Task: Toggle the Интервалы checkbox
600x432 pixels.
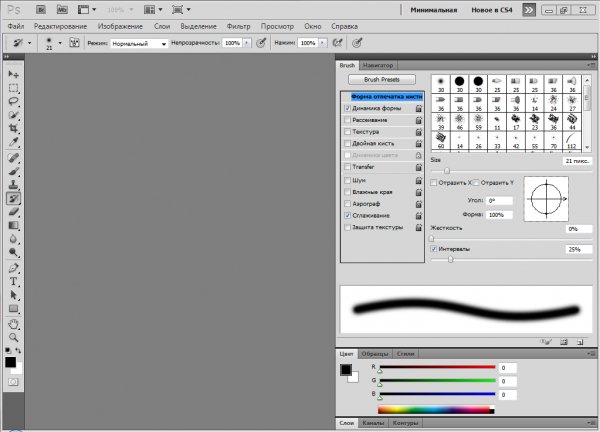Action: point(434,249)
